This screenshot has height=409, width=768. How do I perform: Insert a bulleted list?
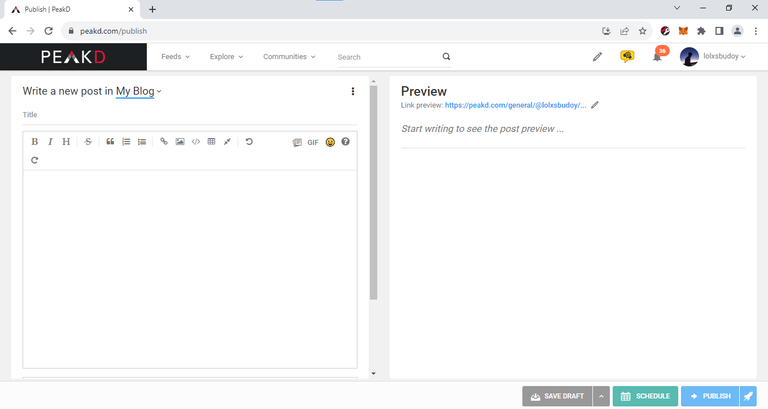pos(142,142)
